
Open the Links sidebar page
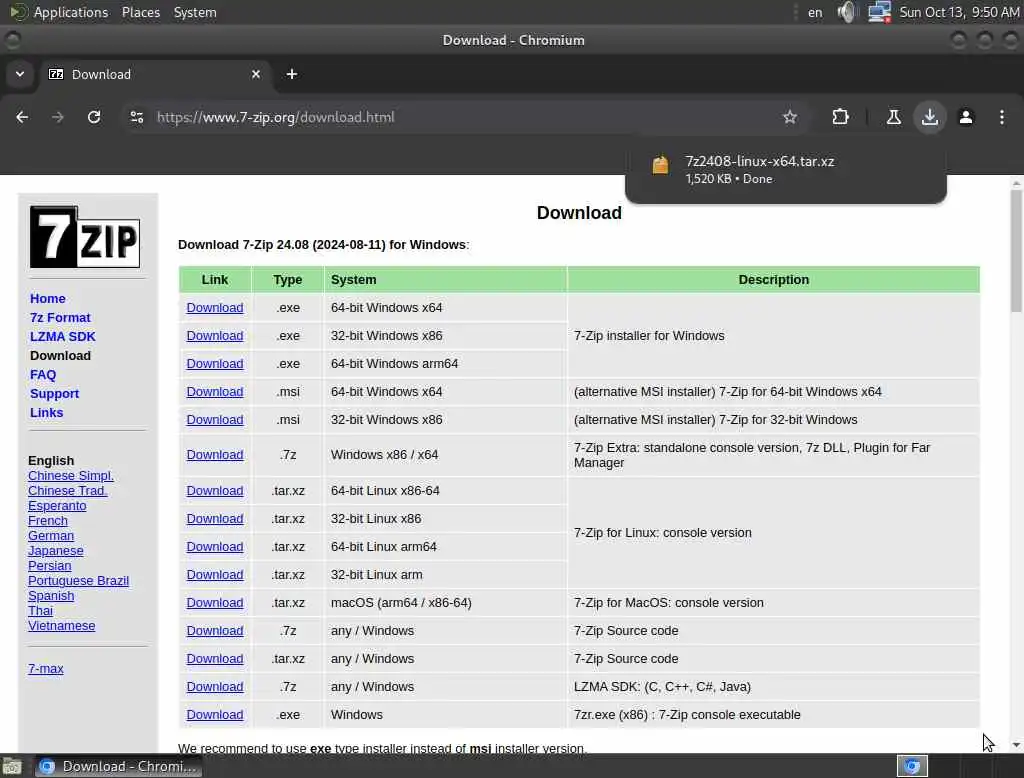46,412
